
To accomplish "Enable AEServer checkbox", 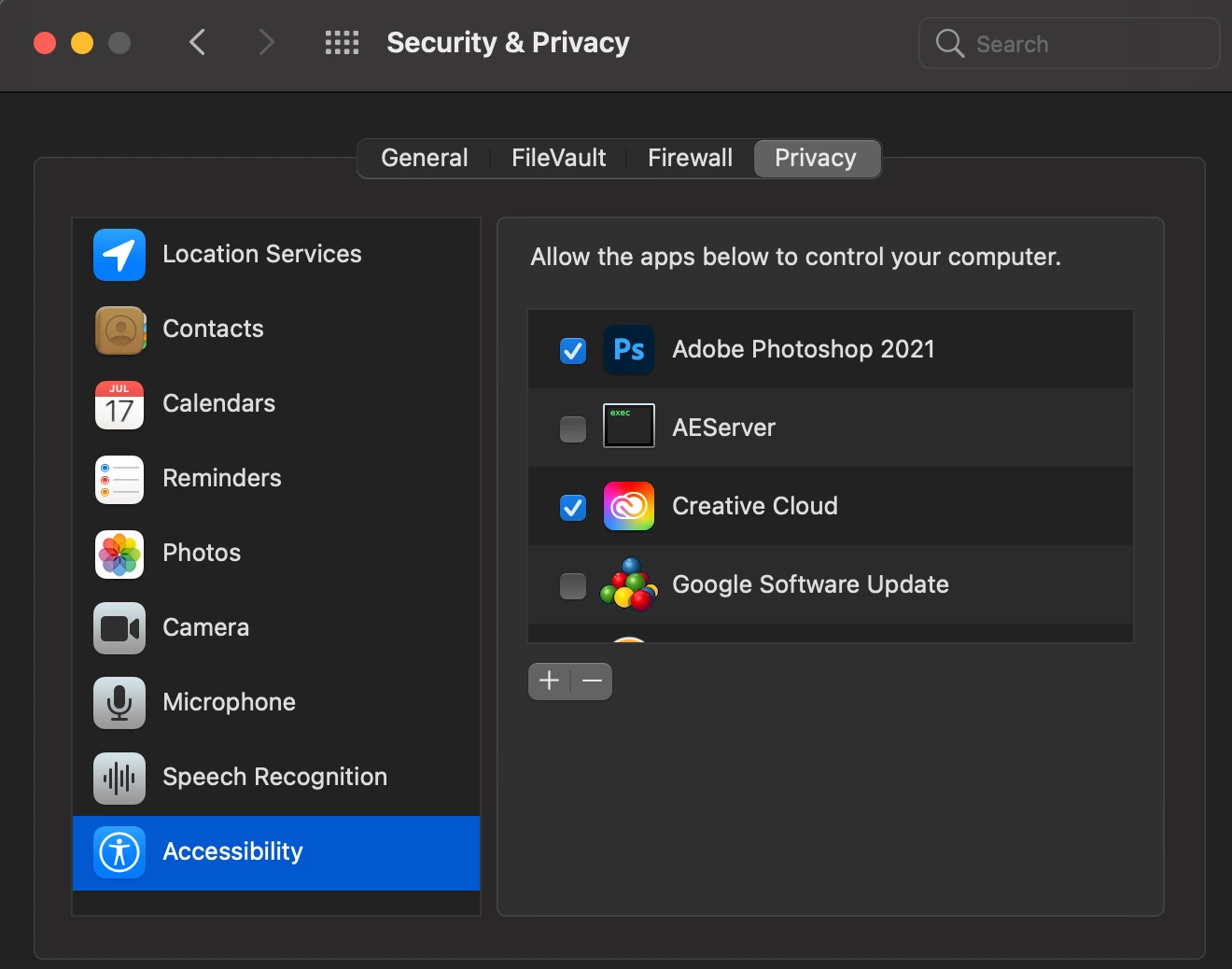I will [x=573, y=429].
